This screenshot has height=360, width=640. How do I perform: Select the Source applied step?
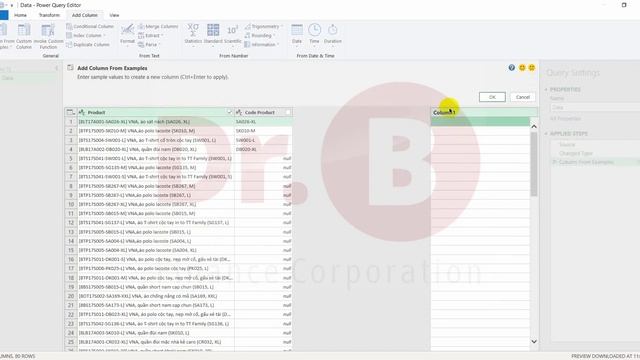click(567, 144)
